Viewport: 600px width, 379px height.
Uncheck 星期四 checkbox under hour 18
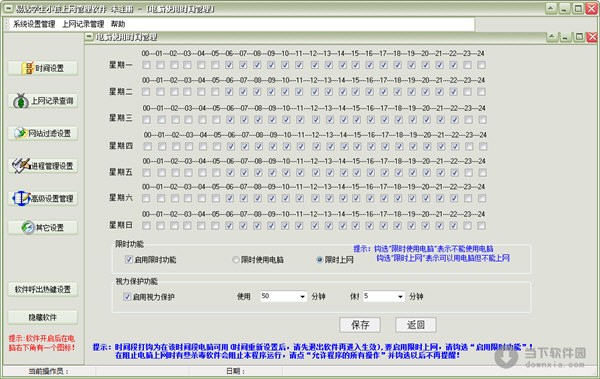(399, 146)
